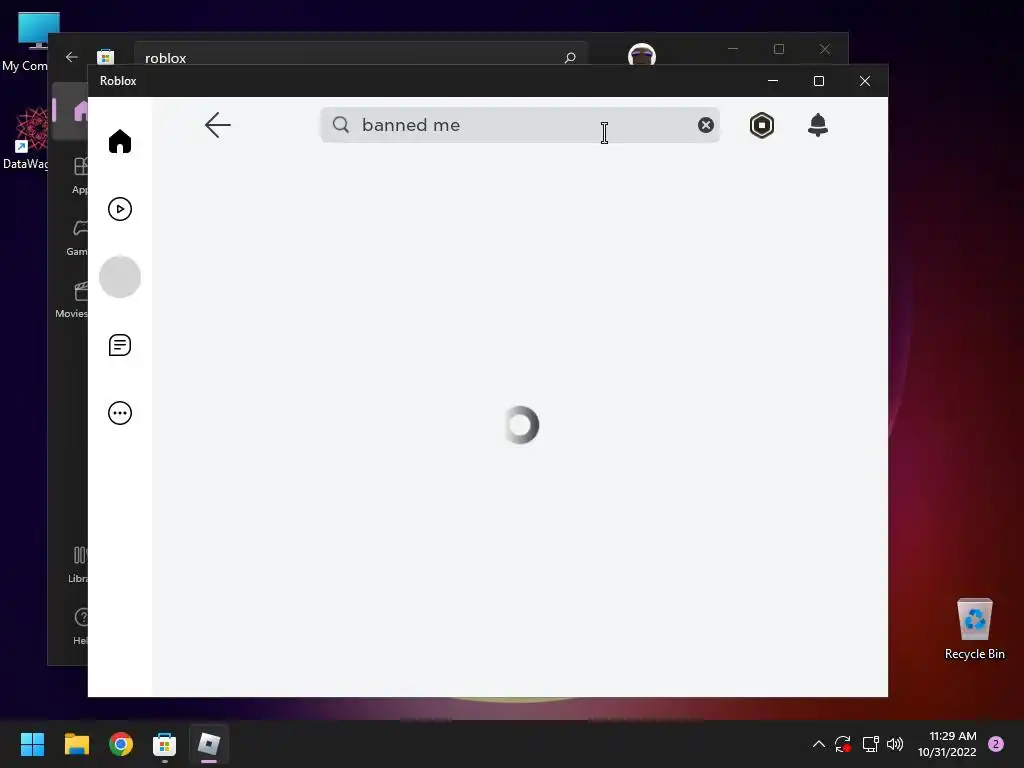Go to the Roblox Home icon
Screen dimensions: 1024x768
[x=120, y=141]
